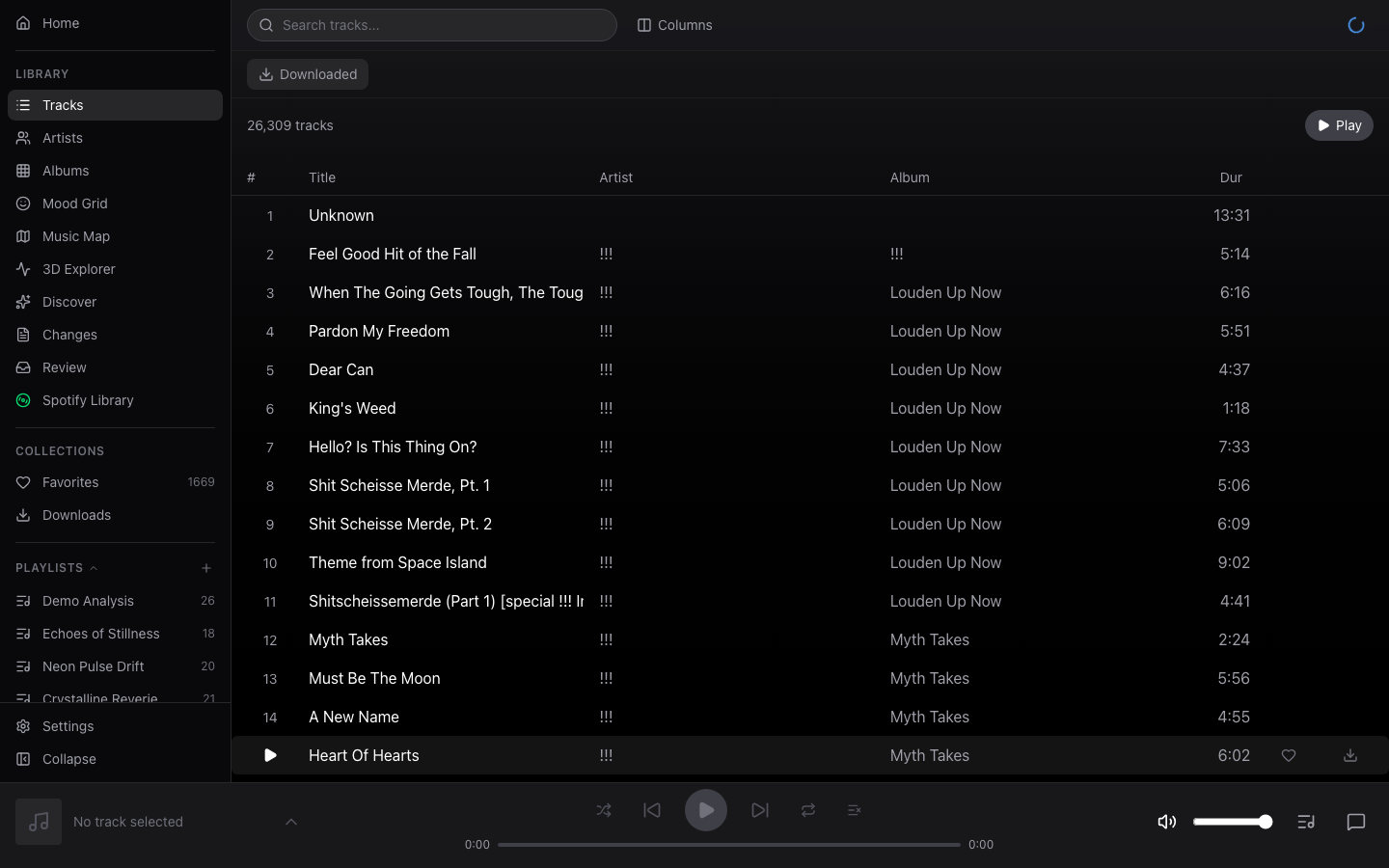Open Mood Grid in the sidebar

75,203
